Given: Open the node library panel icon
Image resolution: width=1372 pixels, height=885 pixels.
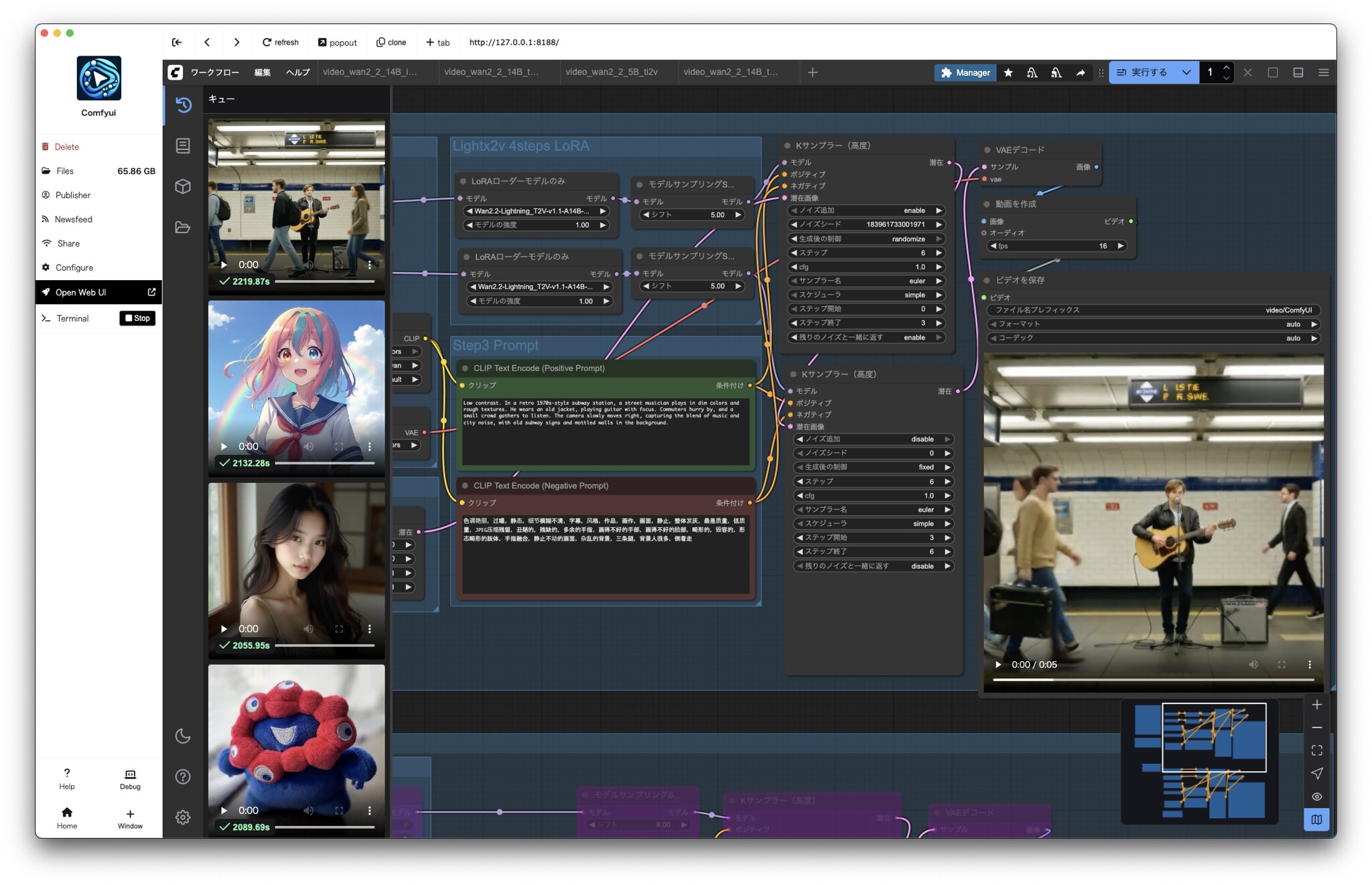Looking at the screenshot, I should coord(182,145).
